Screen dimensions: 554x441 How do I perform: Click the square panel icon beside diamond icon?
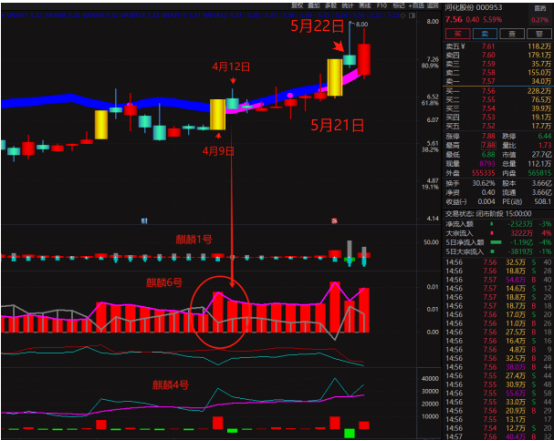pos(412,16)
